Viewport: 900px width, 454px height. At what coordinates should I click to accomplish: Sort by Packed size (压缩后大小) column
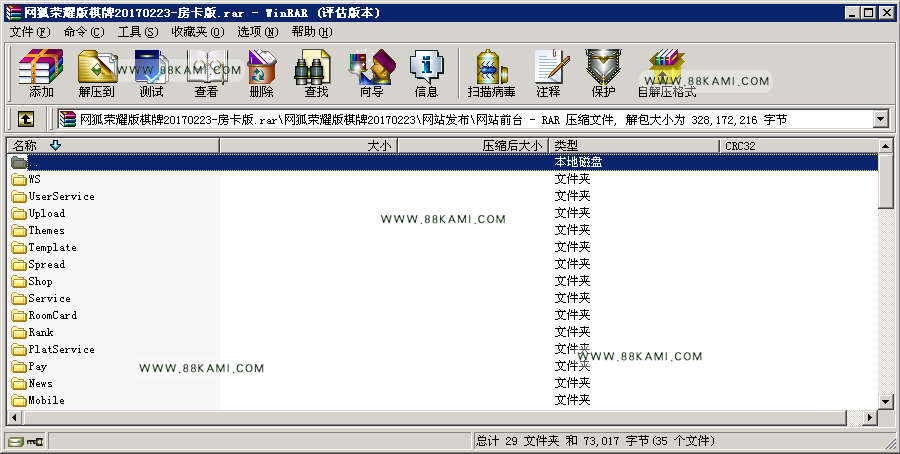473,146
